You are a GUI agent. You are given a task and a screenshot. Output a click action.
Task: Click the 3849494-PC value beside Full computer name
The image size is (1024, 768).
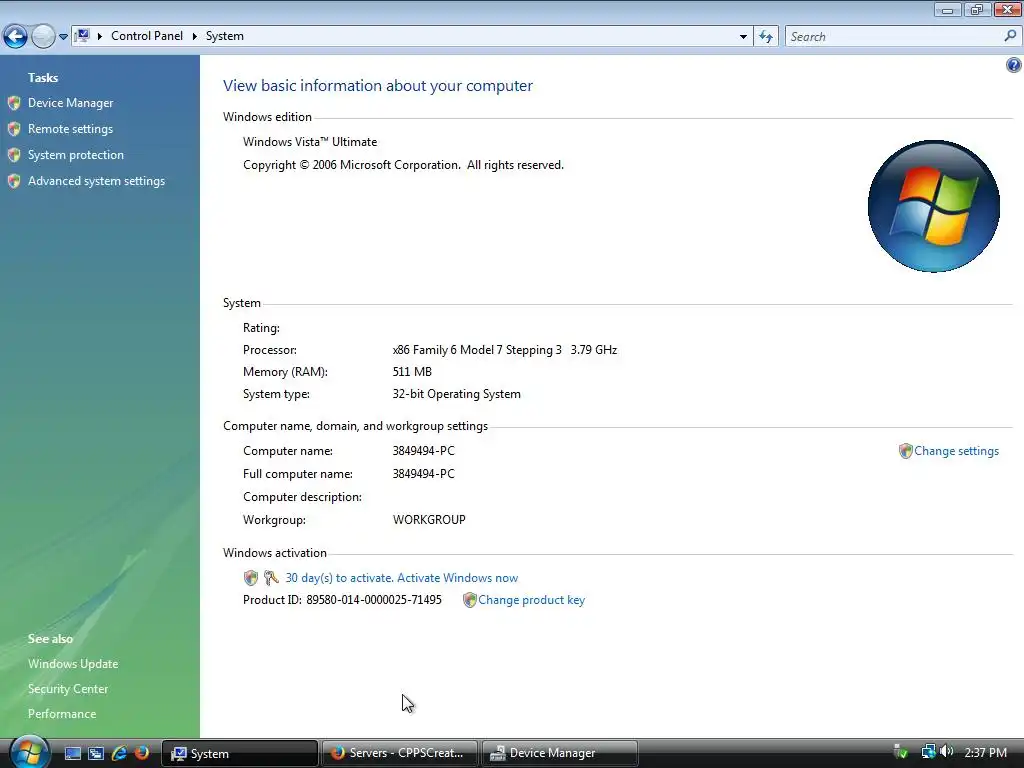coord(423,474)
